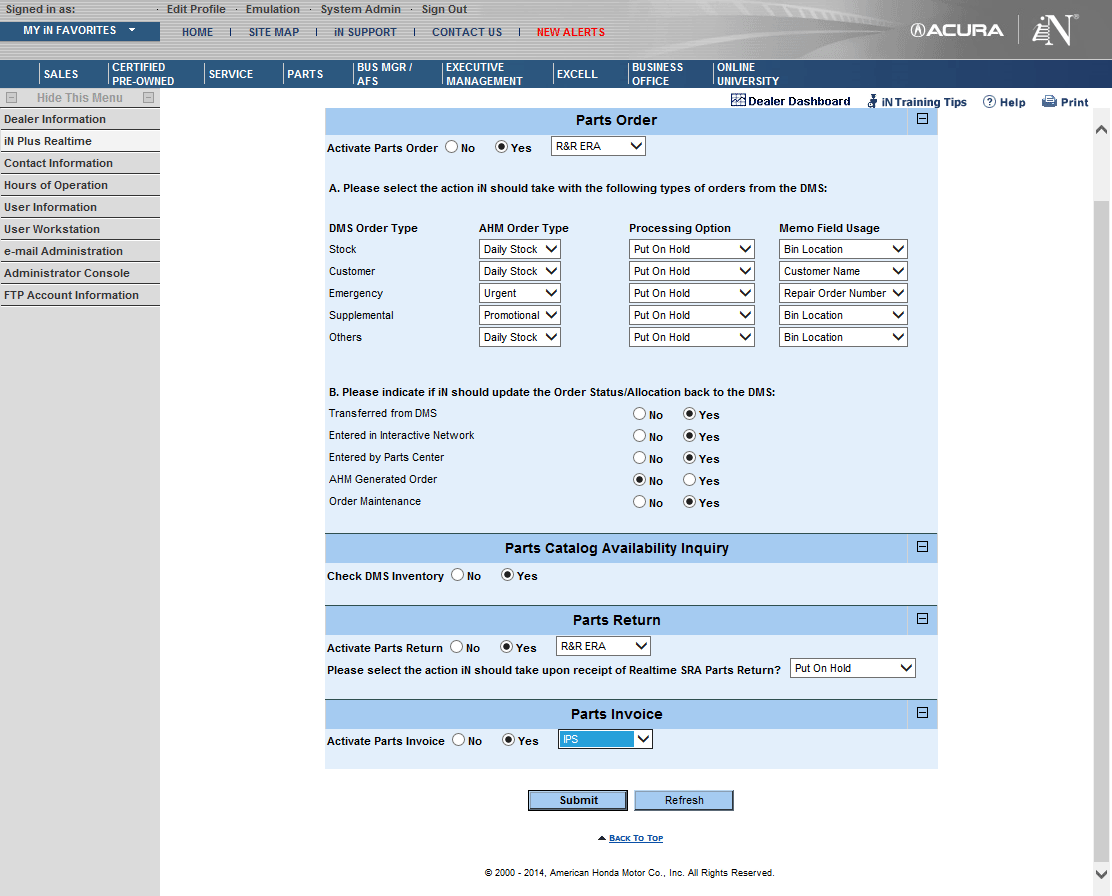
Task: Open the ONLINE UNIVERSITY menu
Action: click(747, 74)
